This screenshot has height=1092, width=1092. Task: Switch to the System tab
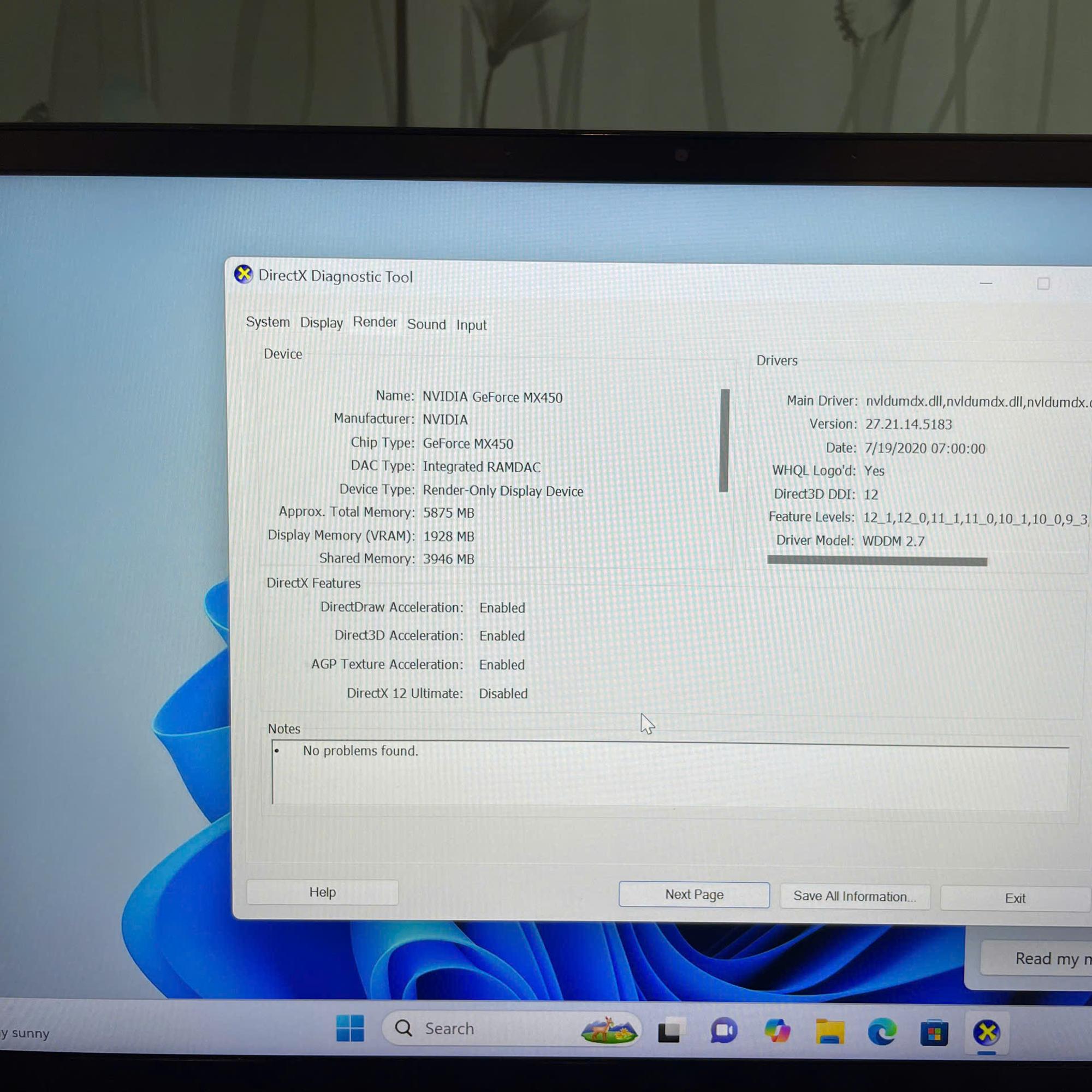(268, 322)
